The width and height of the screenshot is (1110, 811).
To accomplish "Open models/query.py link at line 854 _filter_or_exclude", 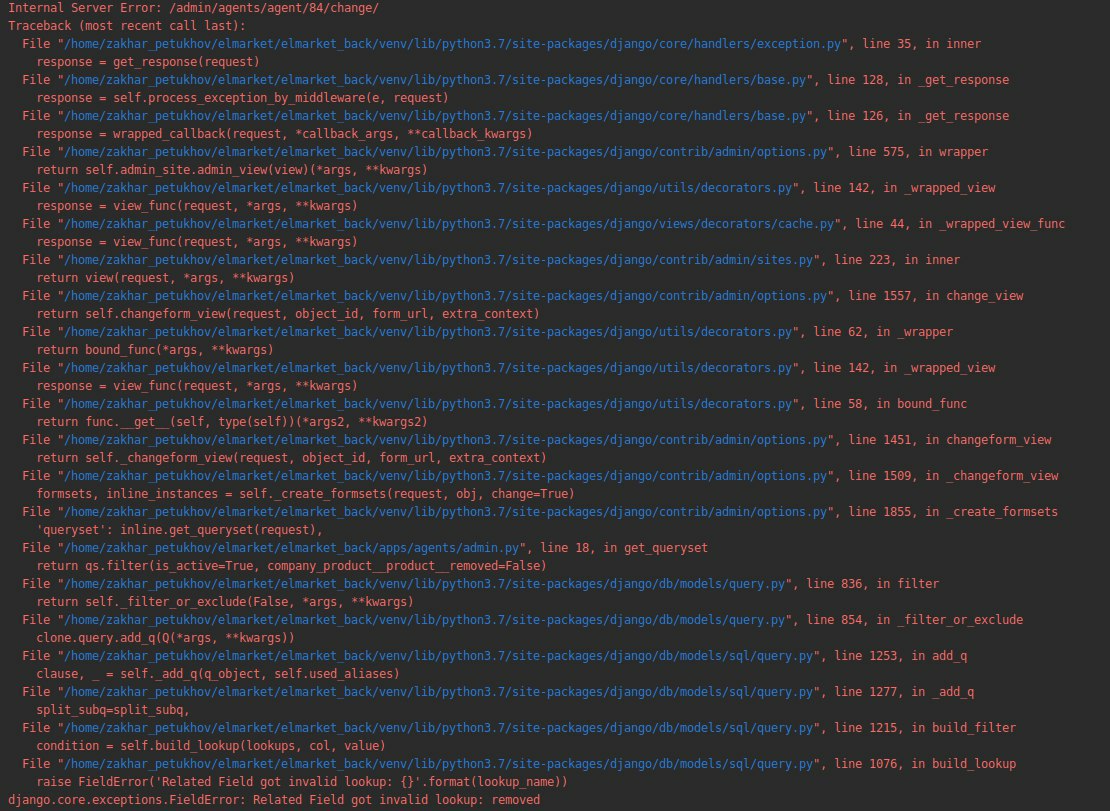I will [x=425, y=621].
